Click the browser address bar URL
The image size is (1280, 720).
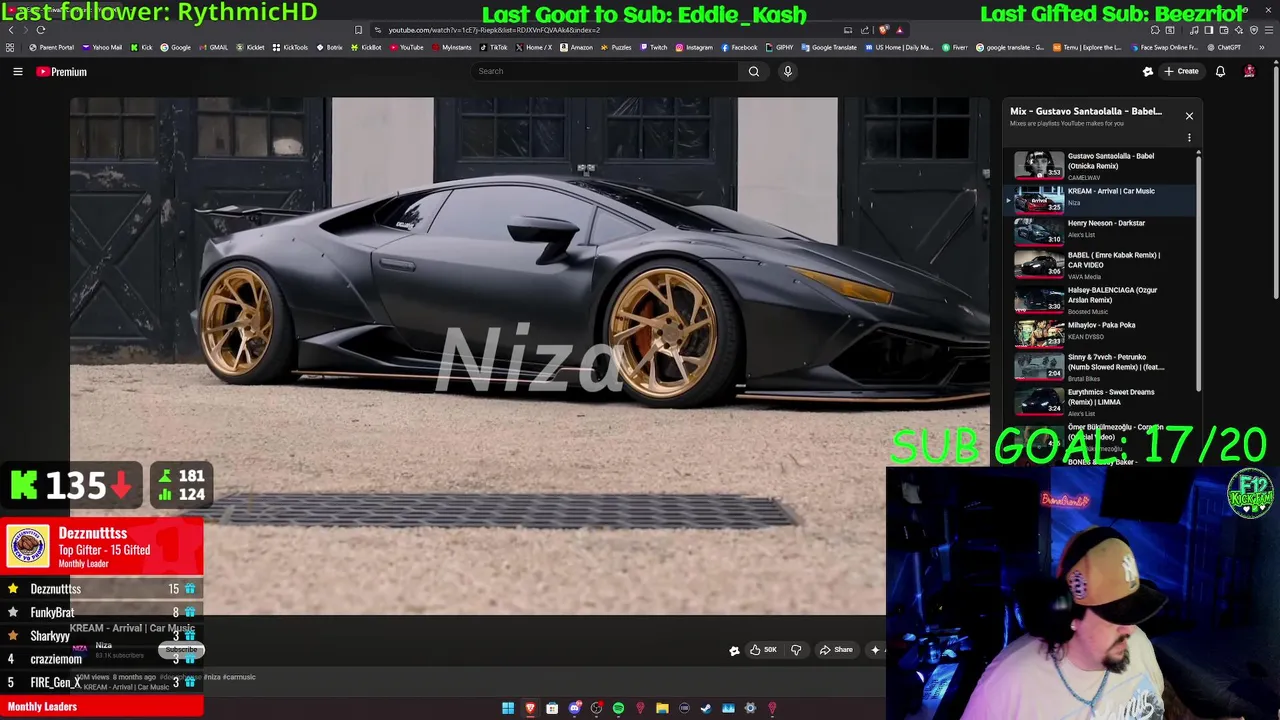(x=494, y=30)
